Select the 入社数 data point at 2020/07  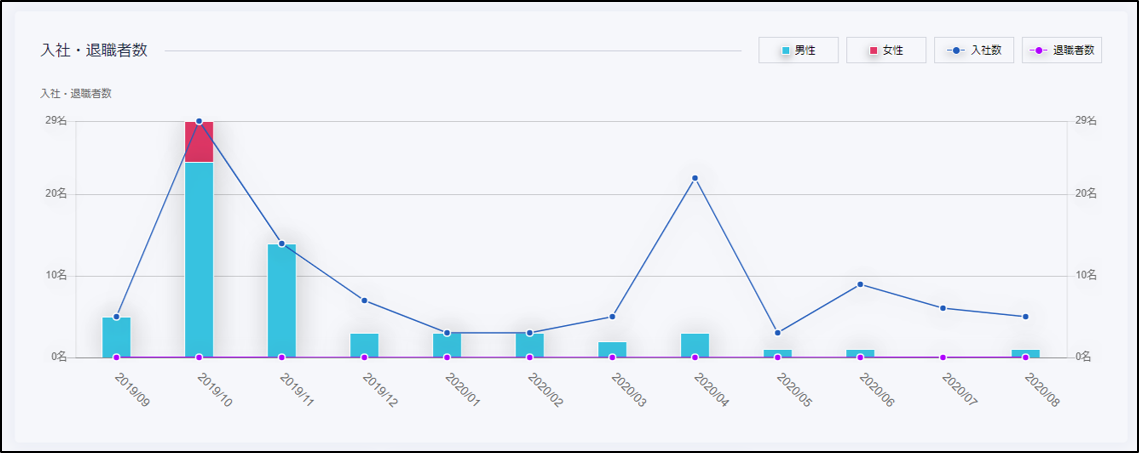(x=943, y=308)
